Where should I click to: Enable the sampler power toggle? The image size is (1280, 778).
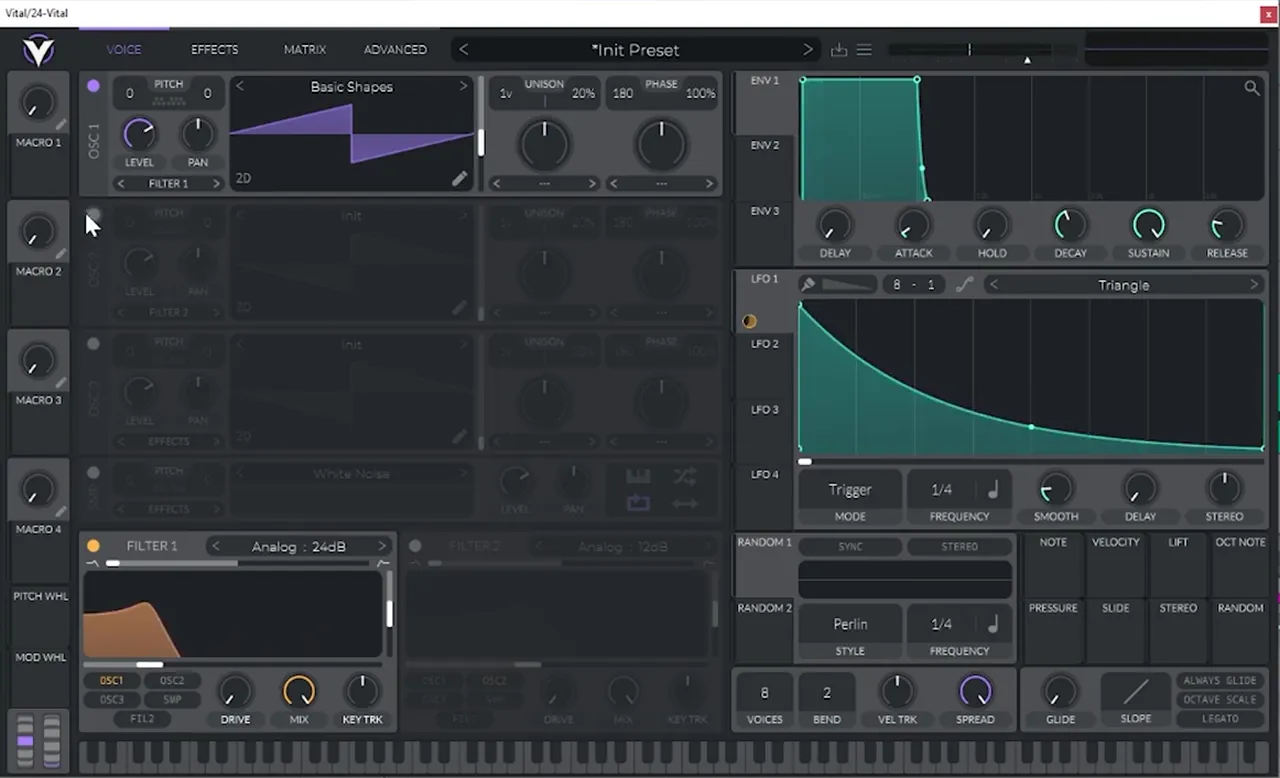(x=93, y=473)
